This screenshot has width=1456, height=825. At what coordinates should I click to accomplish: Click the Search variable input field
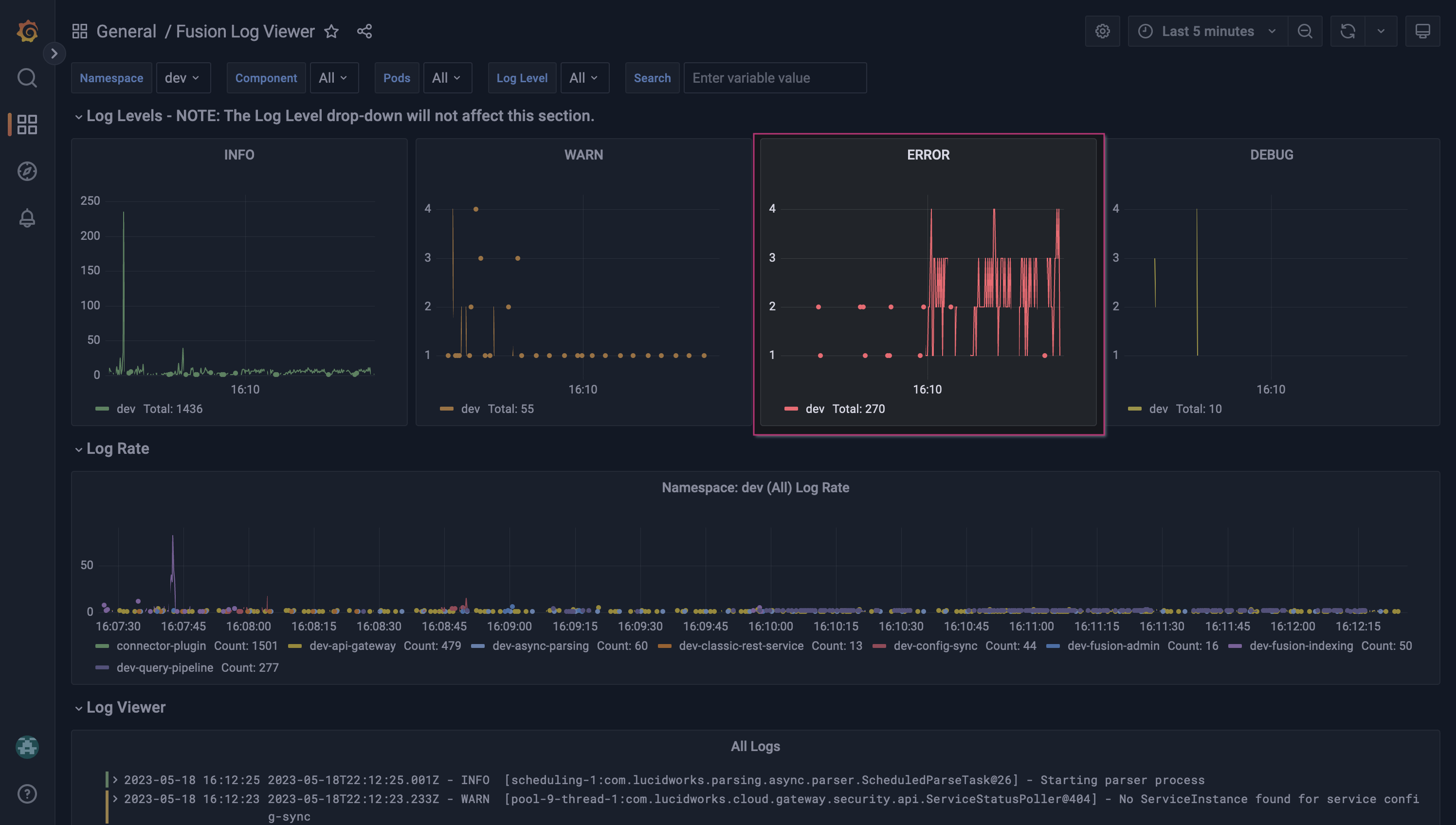click(774, 78)
